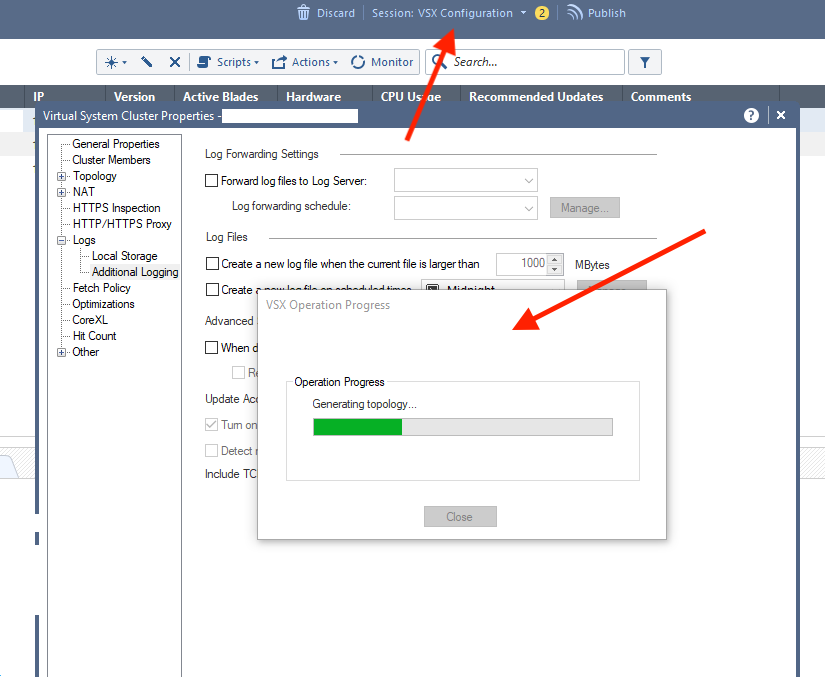Select Cluster Members in the tree
This screenshot has width=825, height=677.
(112, 160)
